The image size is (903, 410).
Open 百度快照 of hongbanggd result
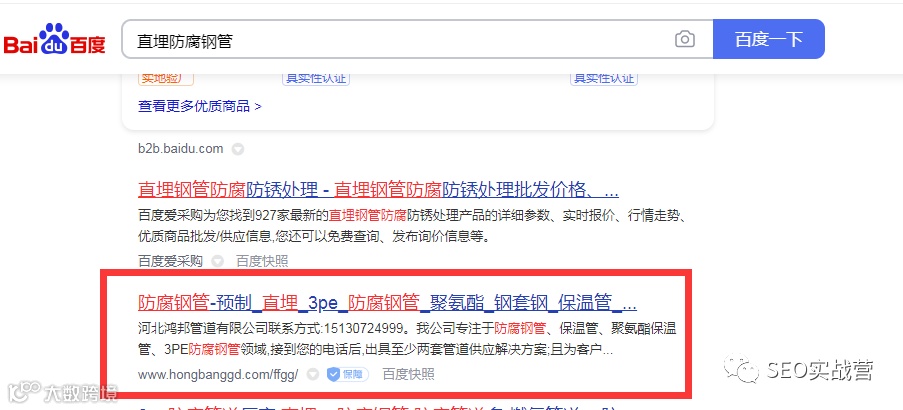[408, 375]
